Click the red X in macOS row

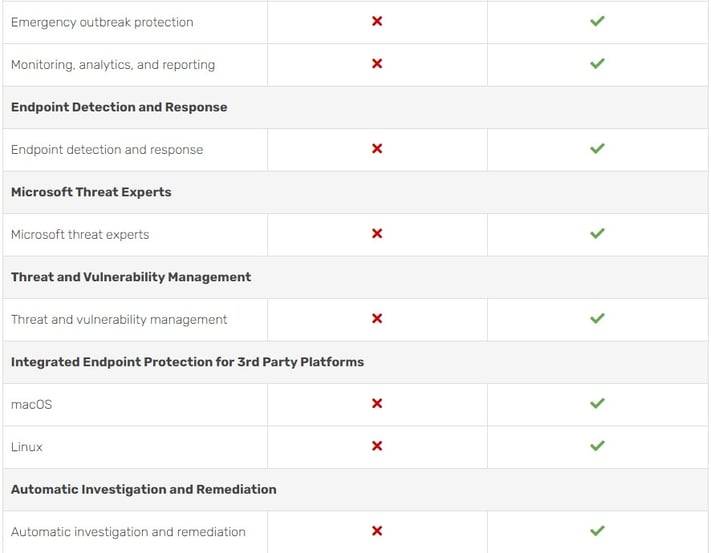coord(377,404)
